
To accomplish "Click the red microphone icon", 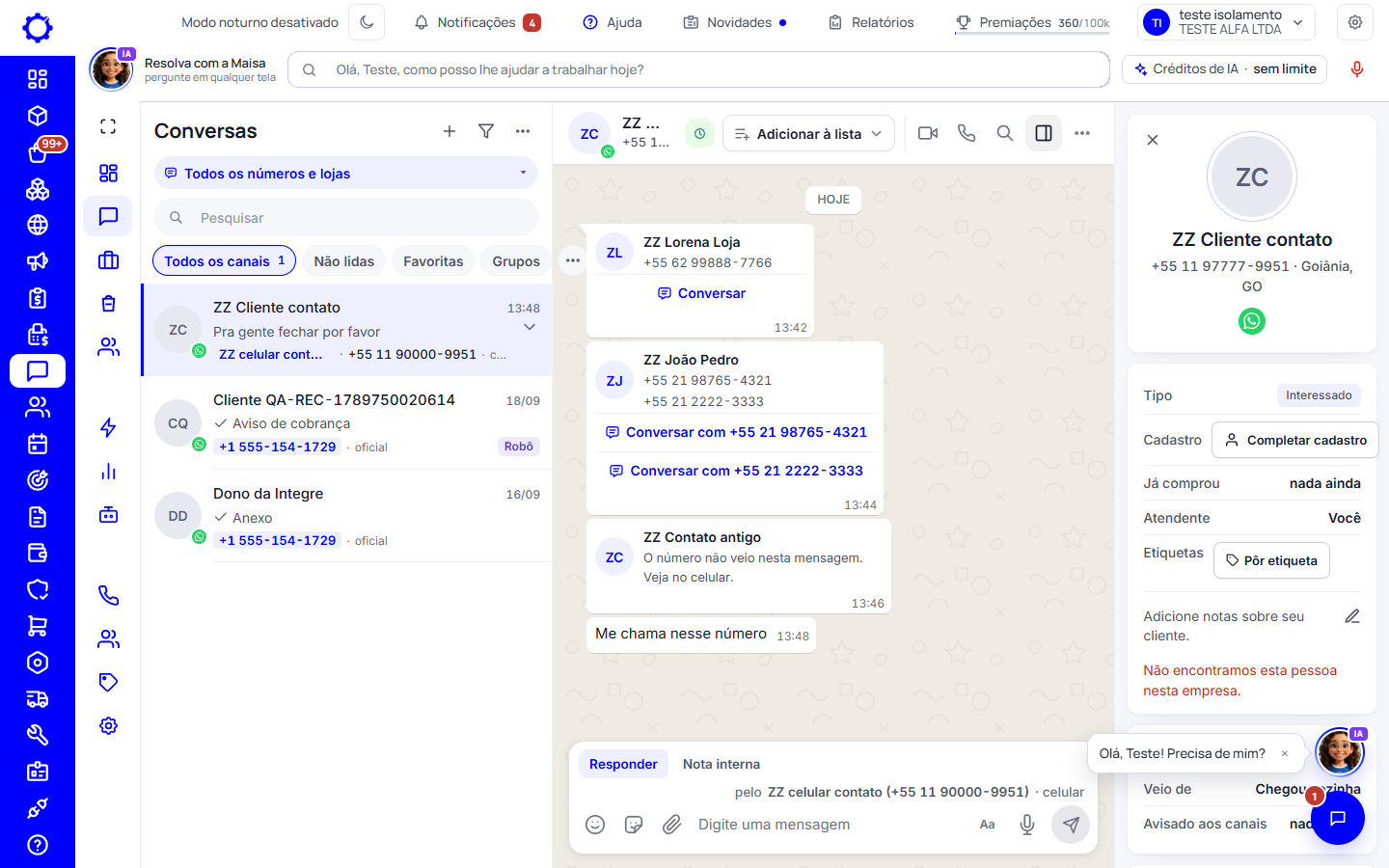I will point(1356,69).
